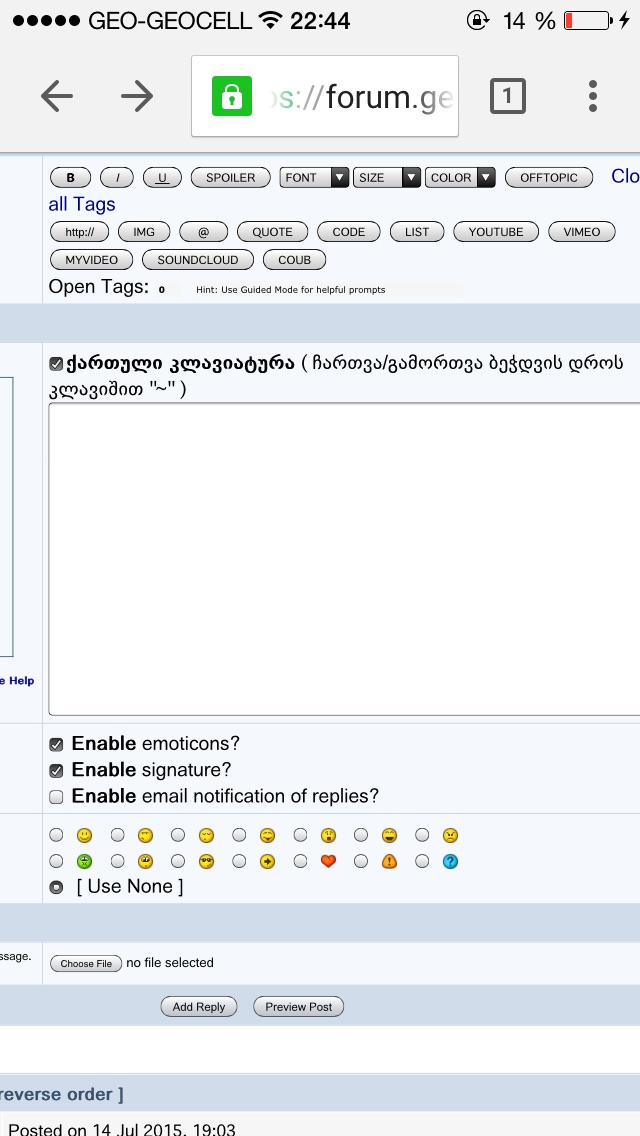Tap the browser forward arrow
640x1136 pixels.
click(x=137, y=96)
